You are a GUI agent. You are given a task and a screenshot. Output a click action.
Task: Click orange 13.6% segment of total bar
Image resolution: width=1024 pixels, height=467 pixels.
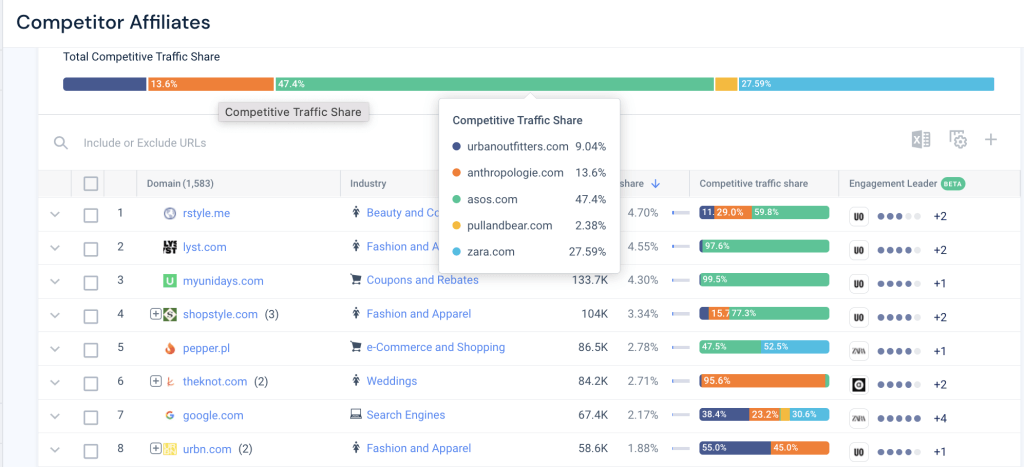[x=211, y=84]
